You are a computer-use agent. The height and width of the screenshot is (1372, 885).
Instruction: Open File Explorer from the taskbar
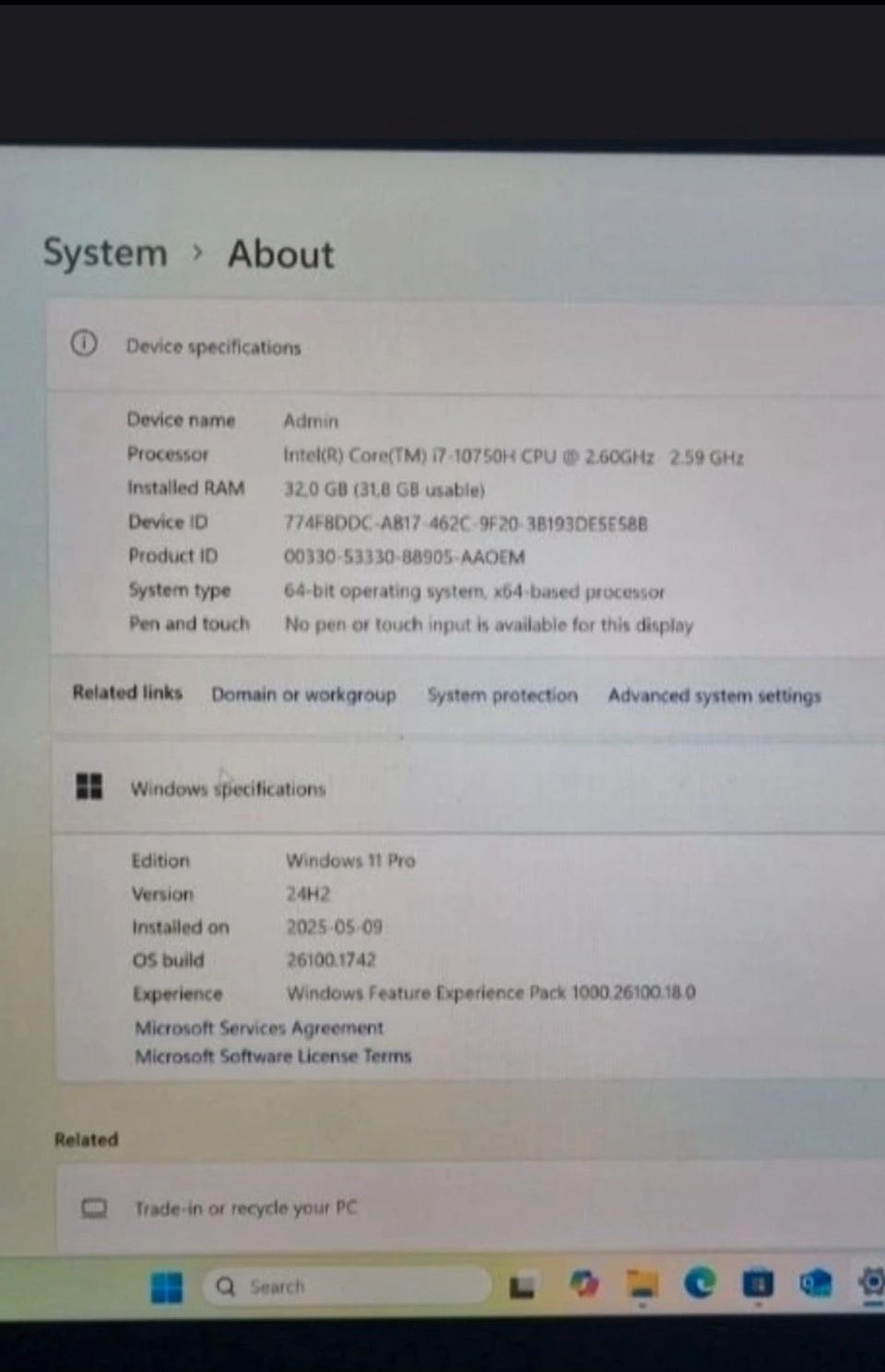coord(643,1284)
